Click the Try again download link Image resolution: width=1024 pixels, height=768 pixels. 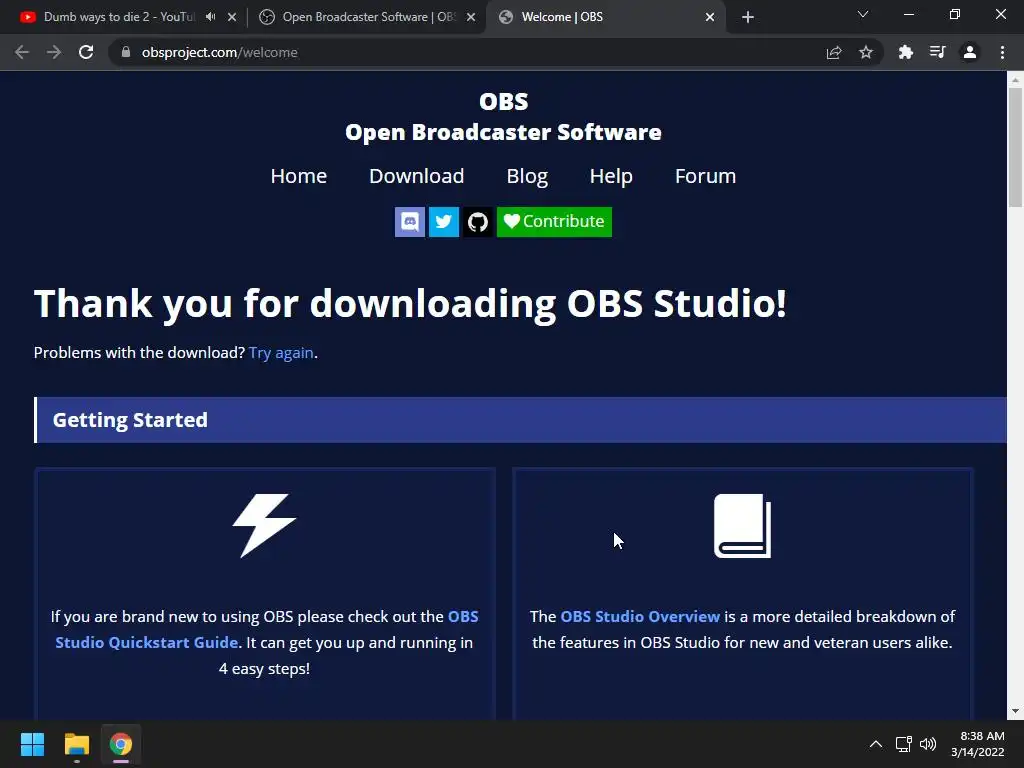coord(281,353)
